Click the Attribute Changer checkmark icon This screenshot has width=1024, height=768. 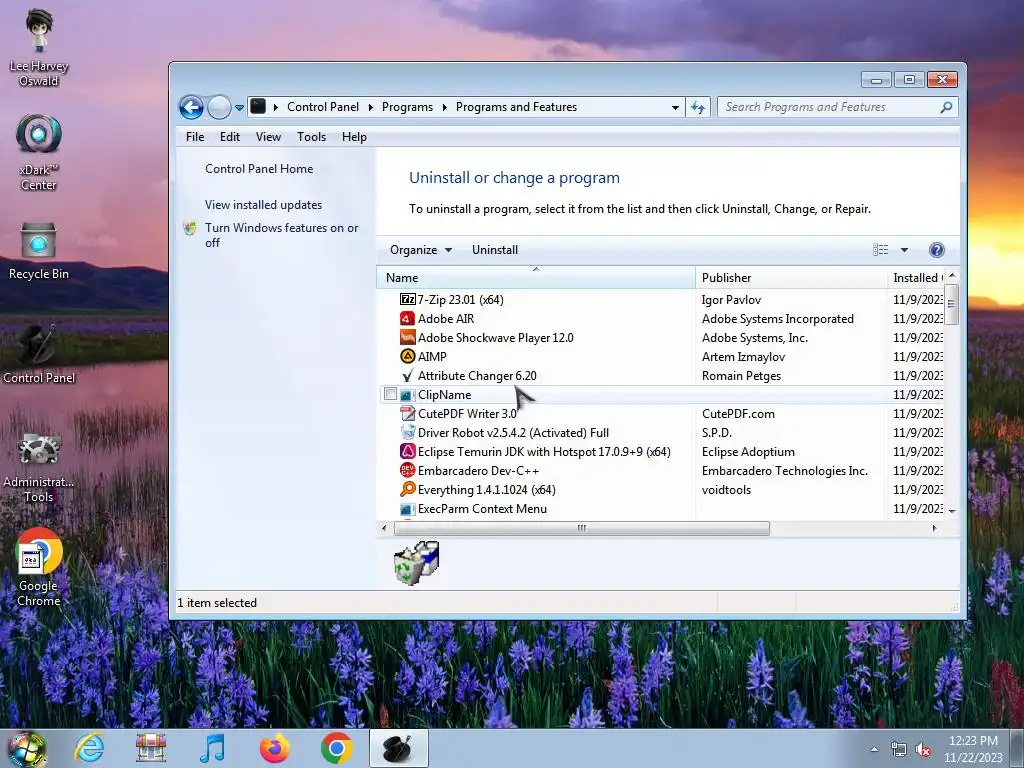click(408, 376)
